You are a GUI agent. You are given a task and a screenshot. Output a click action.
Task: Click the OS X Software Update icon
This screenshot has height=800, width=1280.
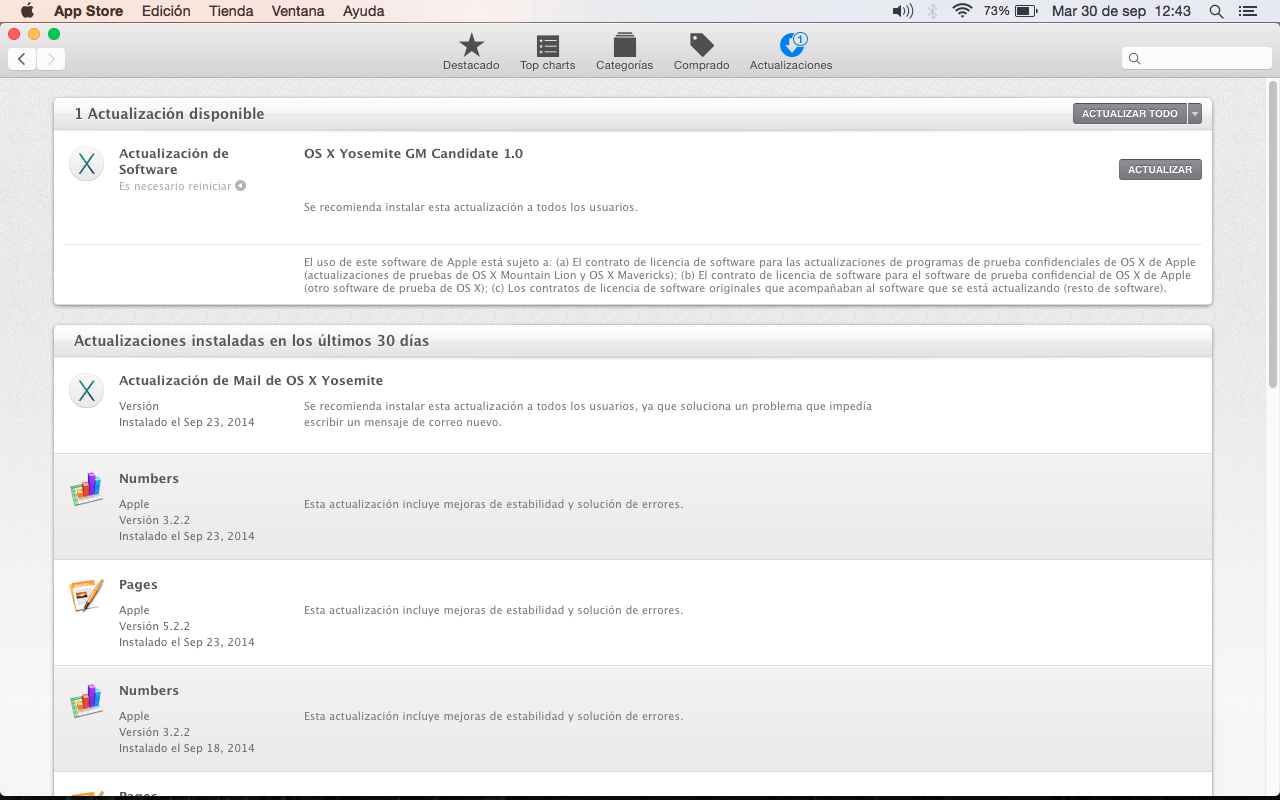[87, 164]
